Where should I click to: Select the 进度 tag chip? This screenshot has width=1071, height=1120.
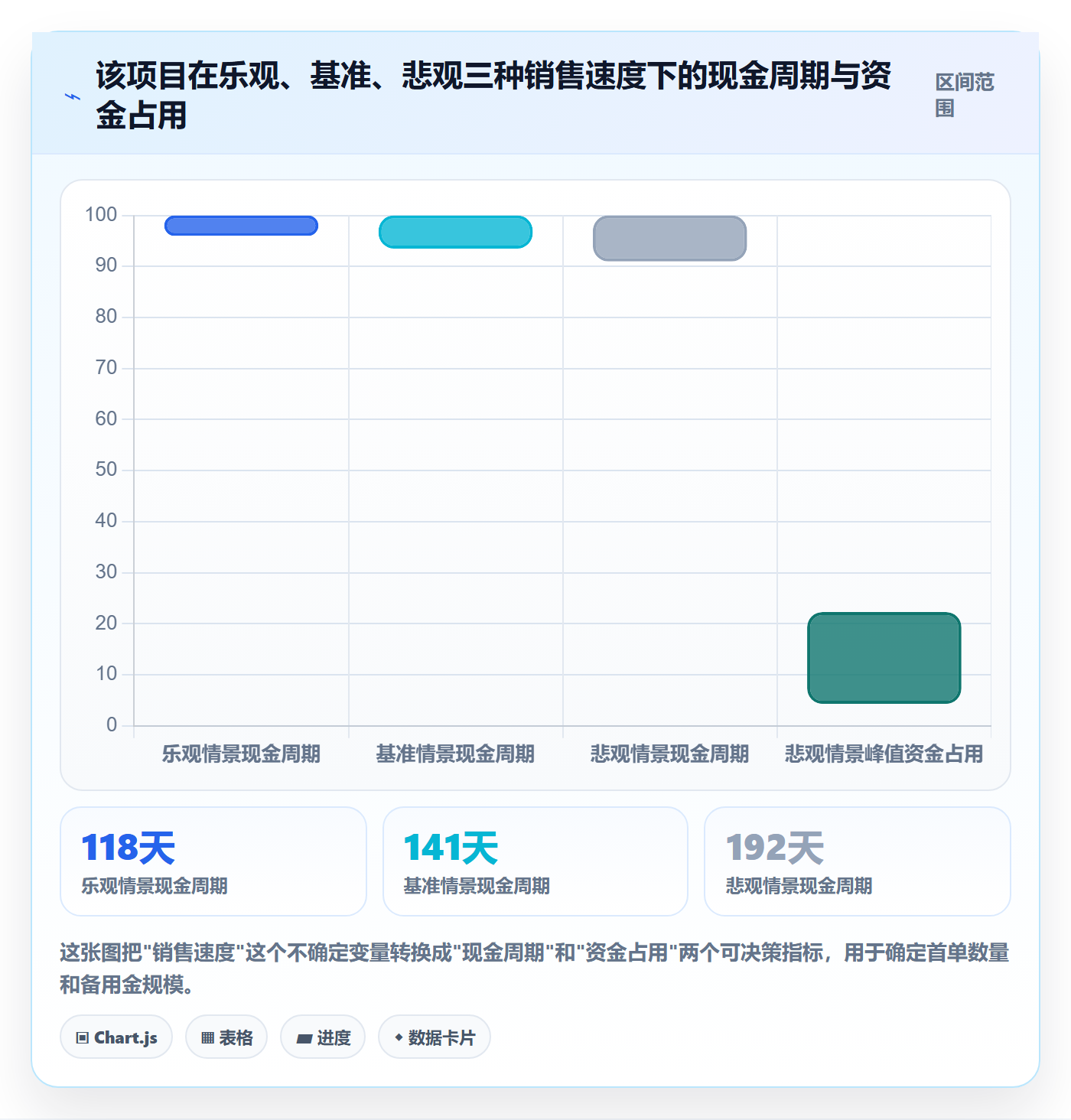coord(323,1037)
